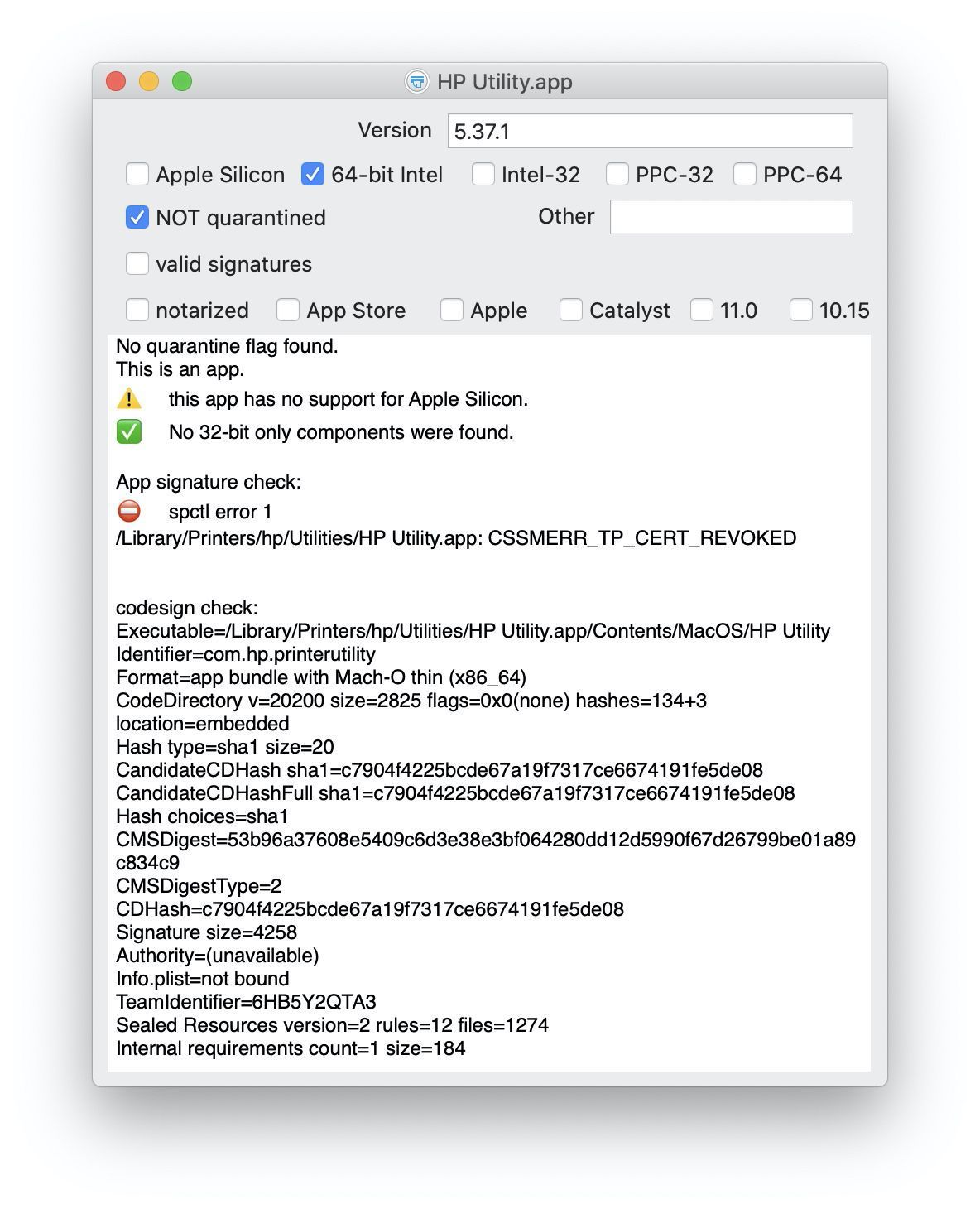Minimize the window with the yellow button

point(149,81)
